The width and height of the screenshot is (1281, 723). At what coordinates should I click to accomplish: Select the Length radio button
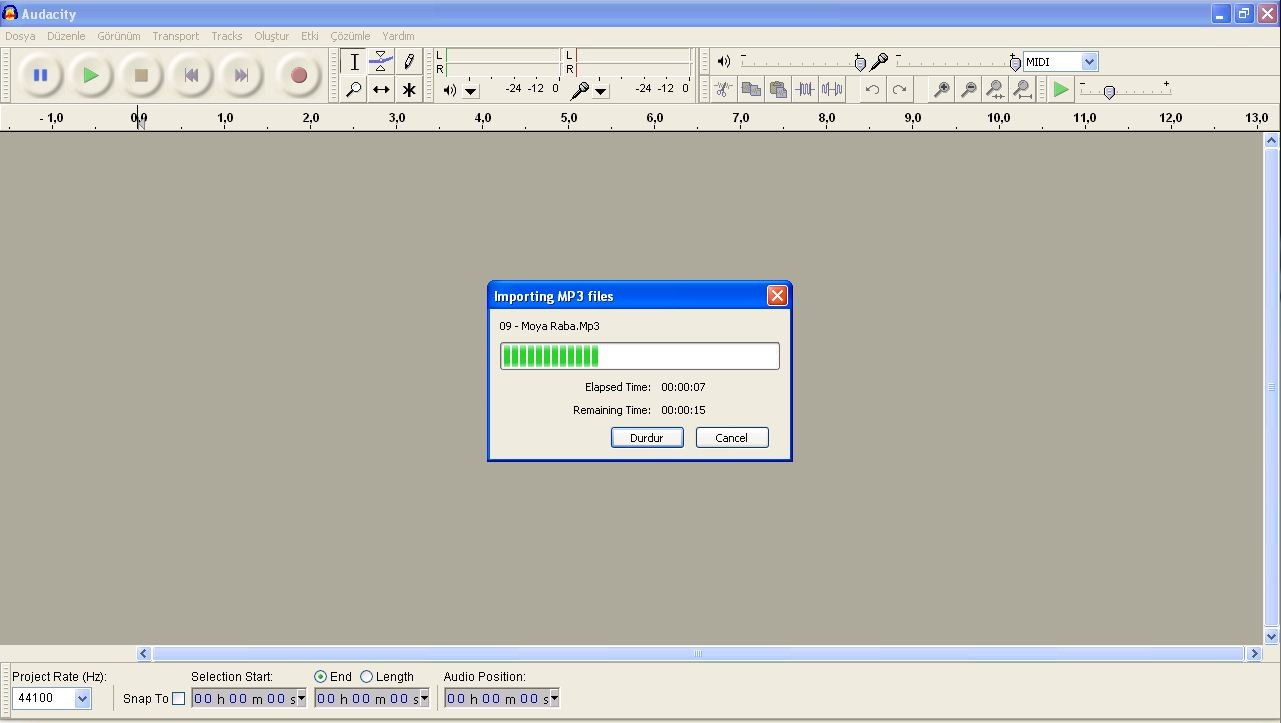click(366, 677)
